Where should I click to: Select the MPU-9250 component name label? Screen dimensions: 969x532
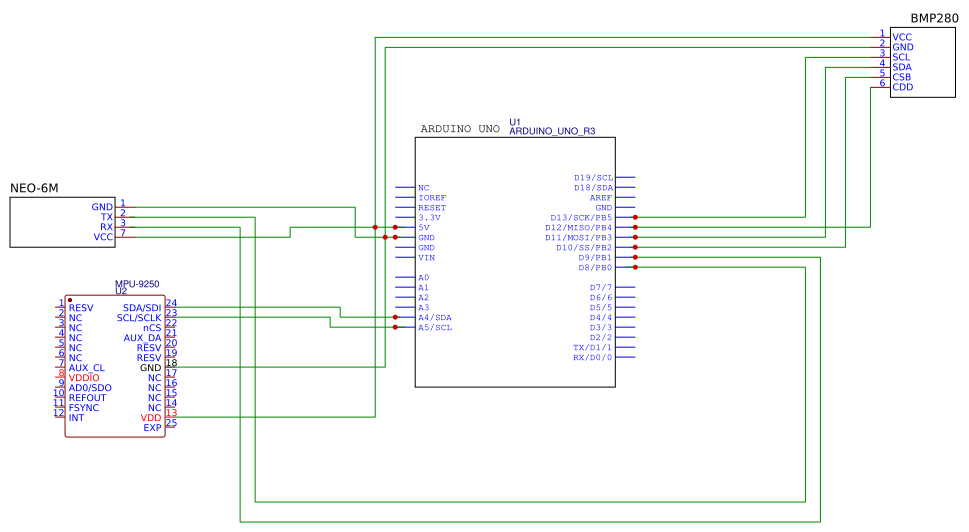(x=137, y=284)
